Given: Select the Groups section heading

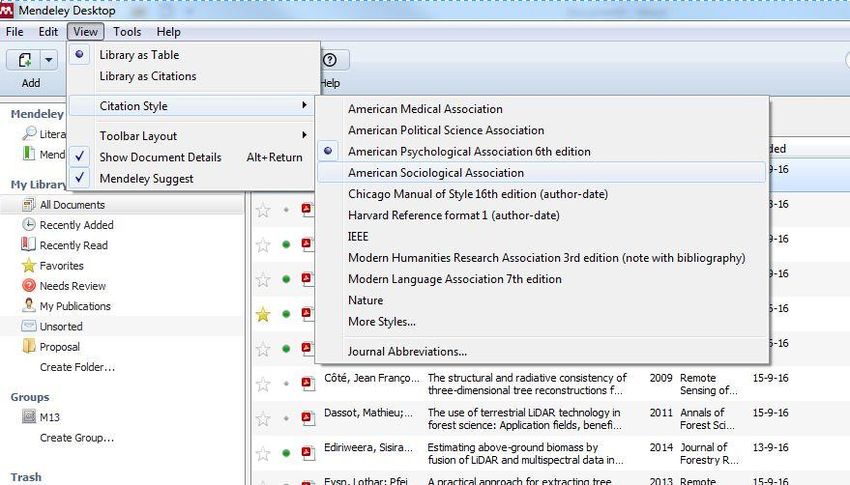Looking at the screenshot, I should [x=30, y=397].
